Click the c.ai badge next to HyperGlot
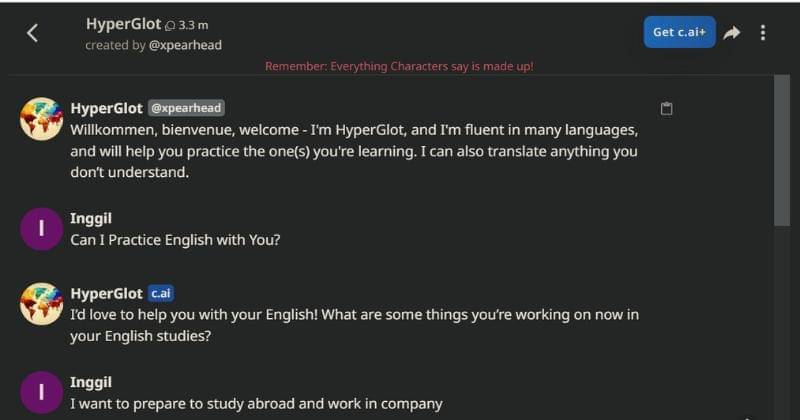 pos(161,293)
